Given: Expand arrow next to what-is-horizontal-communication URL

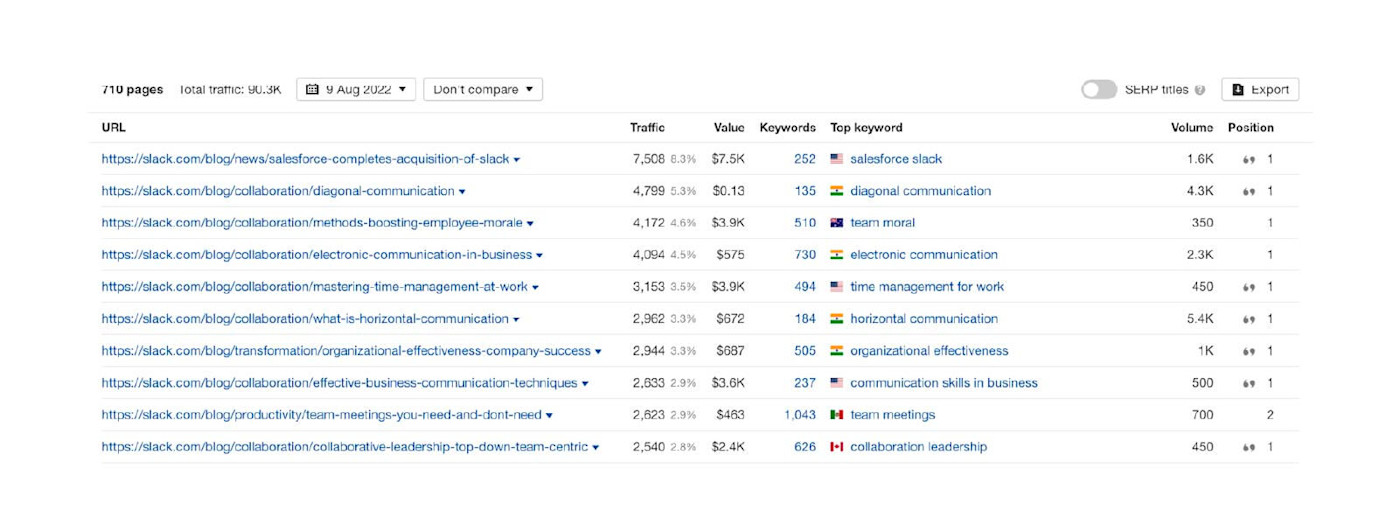Looking at the screenshot, I should click(x=516, y=320).
